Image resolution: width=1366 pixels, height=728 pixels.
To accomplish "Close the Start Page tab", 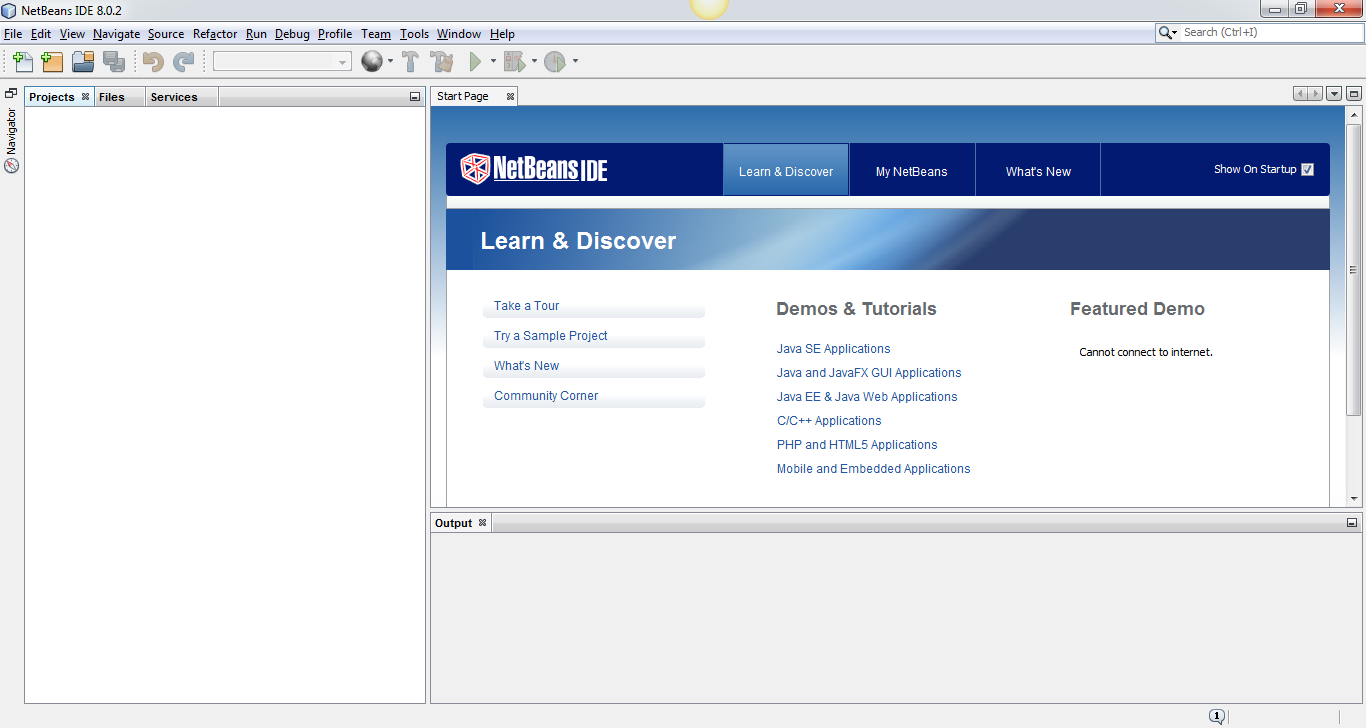I will pos(510,97).
